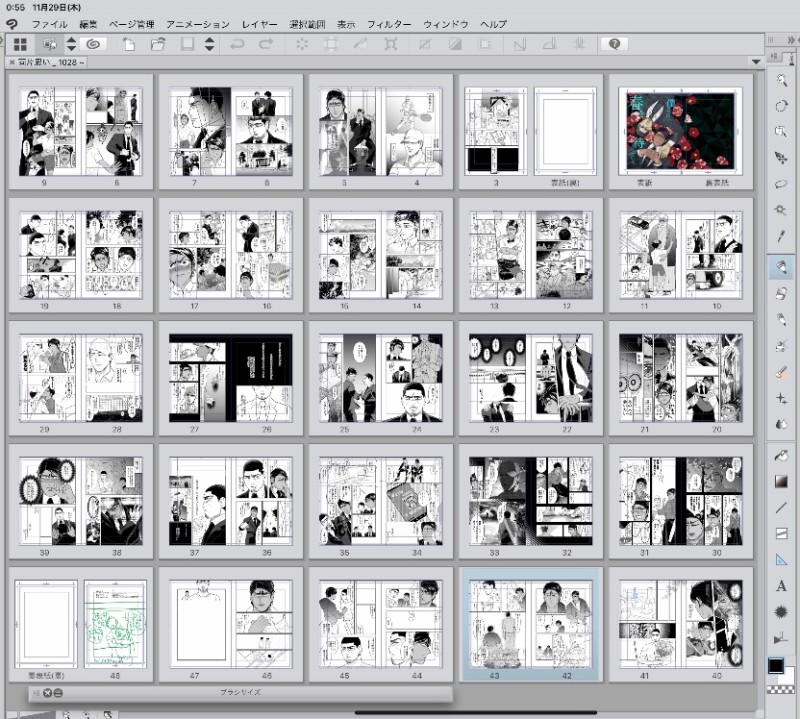Select the Eyedropper tool

coord(781,236)
